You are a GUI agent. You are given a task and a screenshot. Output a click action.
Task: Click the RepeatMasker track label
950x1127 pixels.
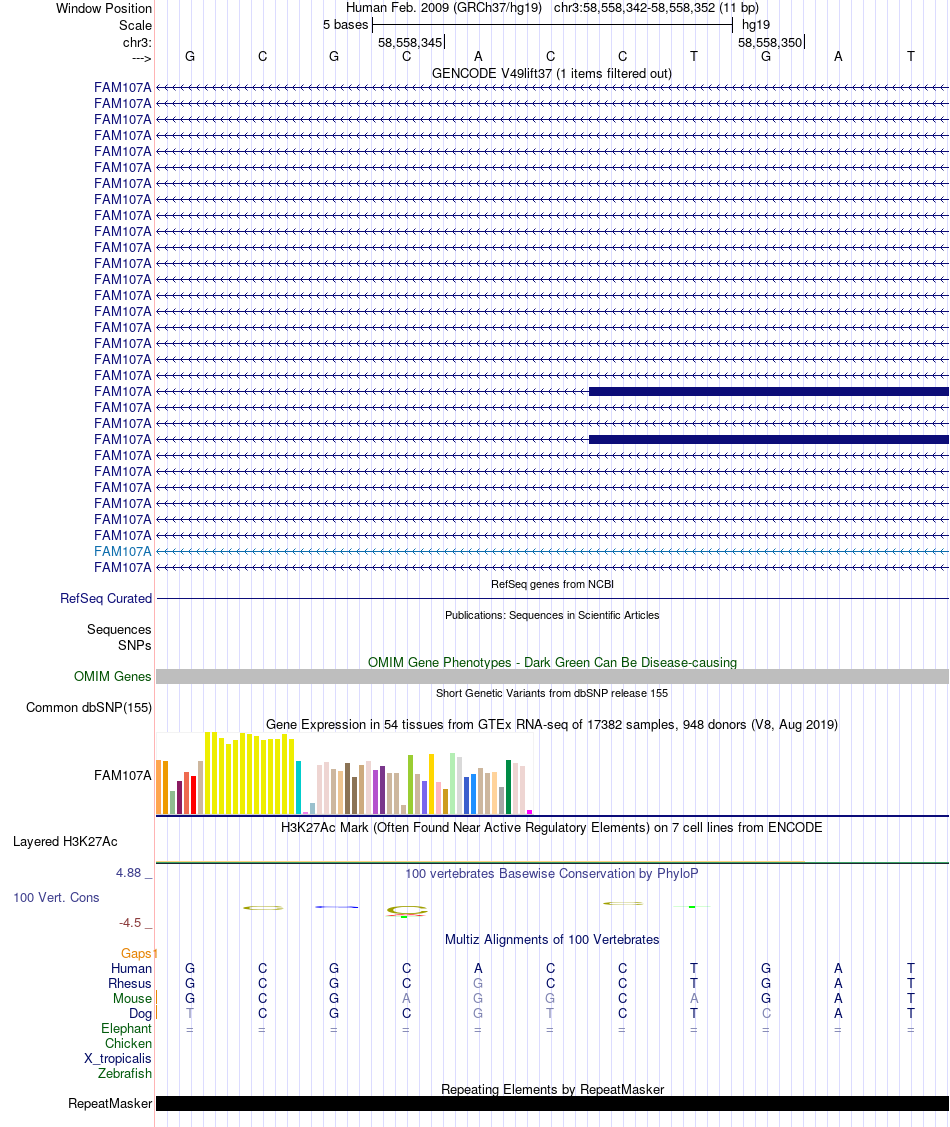click(110, 1103)
